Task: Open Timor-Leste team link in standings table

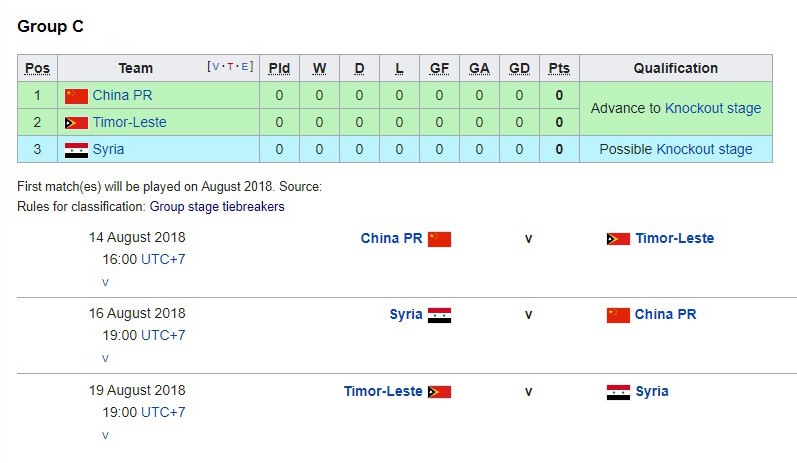Action: (129, 123)
